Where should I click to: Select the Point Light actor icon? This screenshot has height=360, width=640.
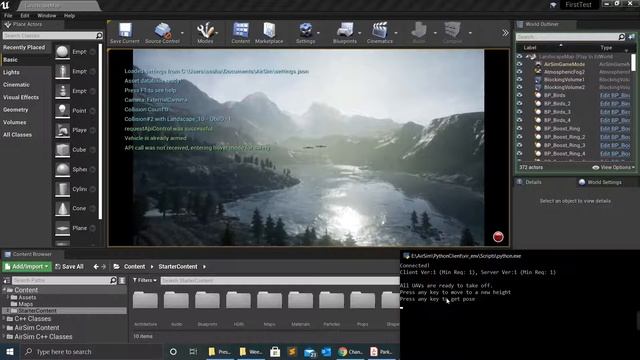[62, 110]
